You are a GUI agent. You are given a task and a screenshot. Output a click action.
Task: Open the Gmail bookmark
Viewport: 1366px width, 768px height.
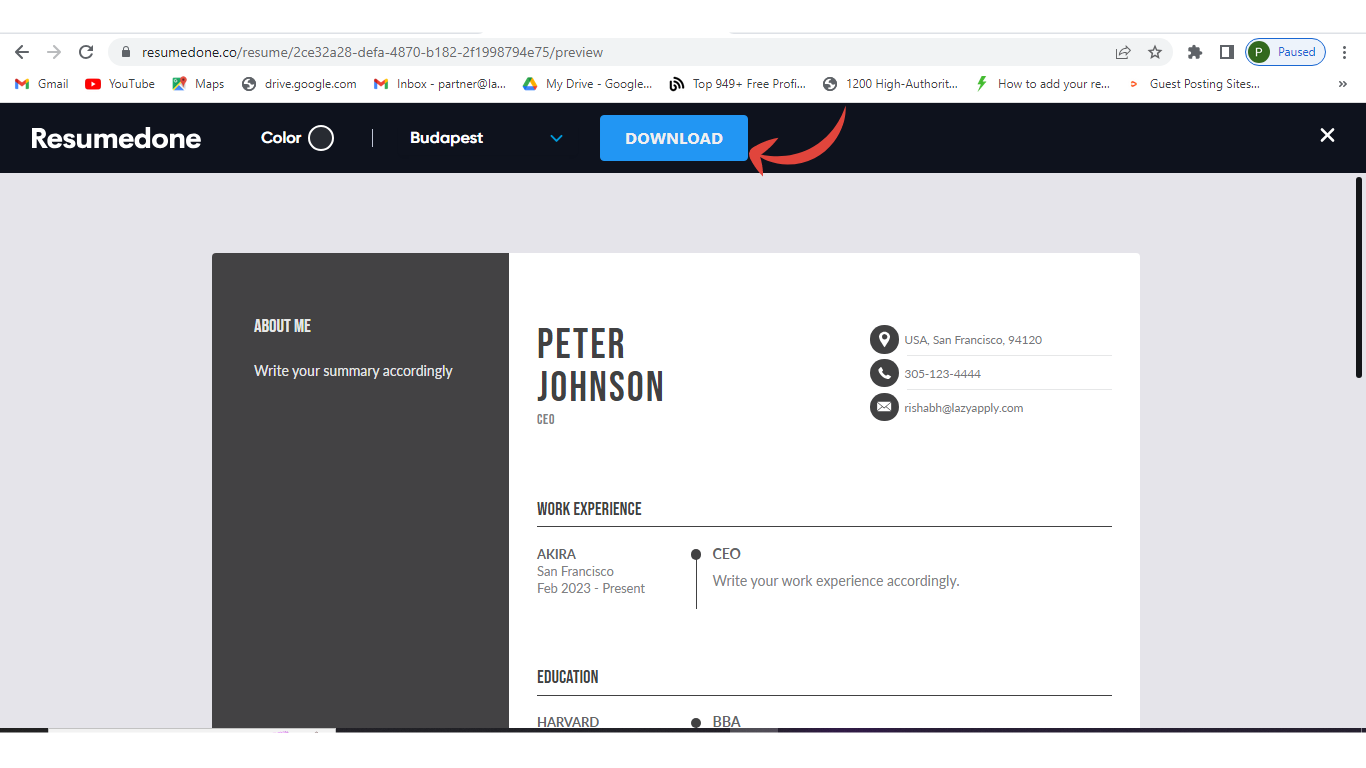click(x=42, y=84)
